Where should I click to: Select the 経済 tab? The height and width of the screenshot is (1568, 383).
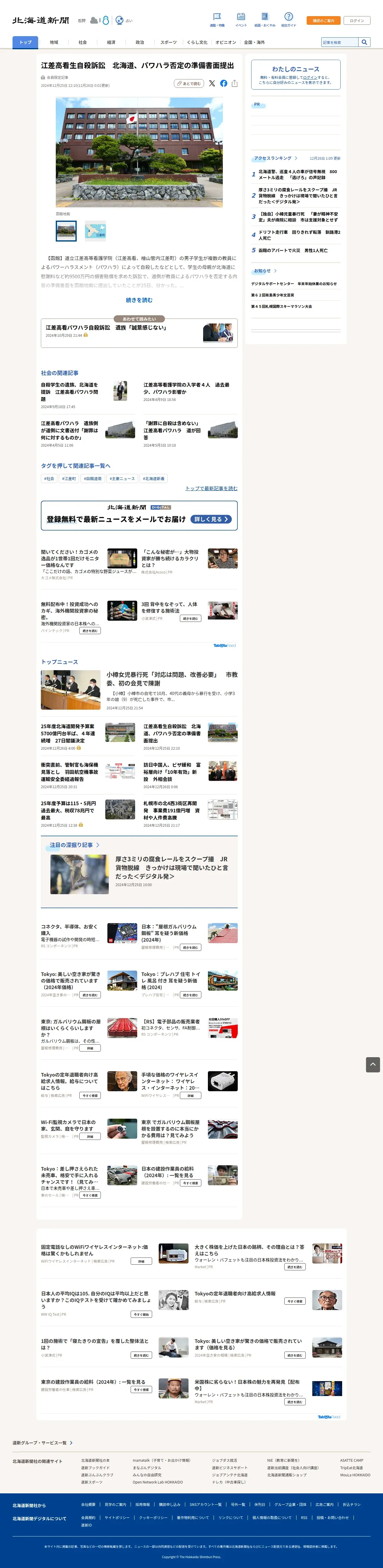tap(111, 42)
